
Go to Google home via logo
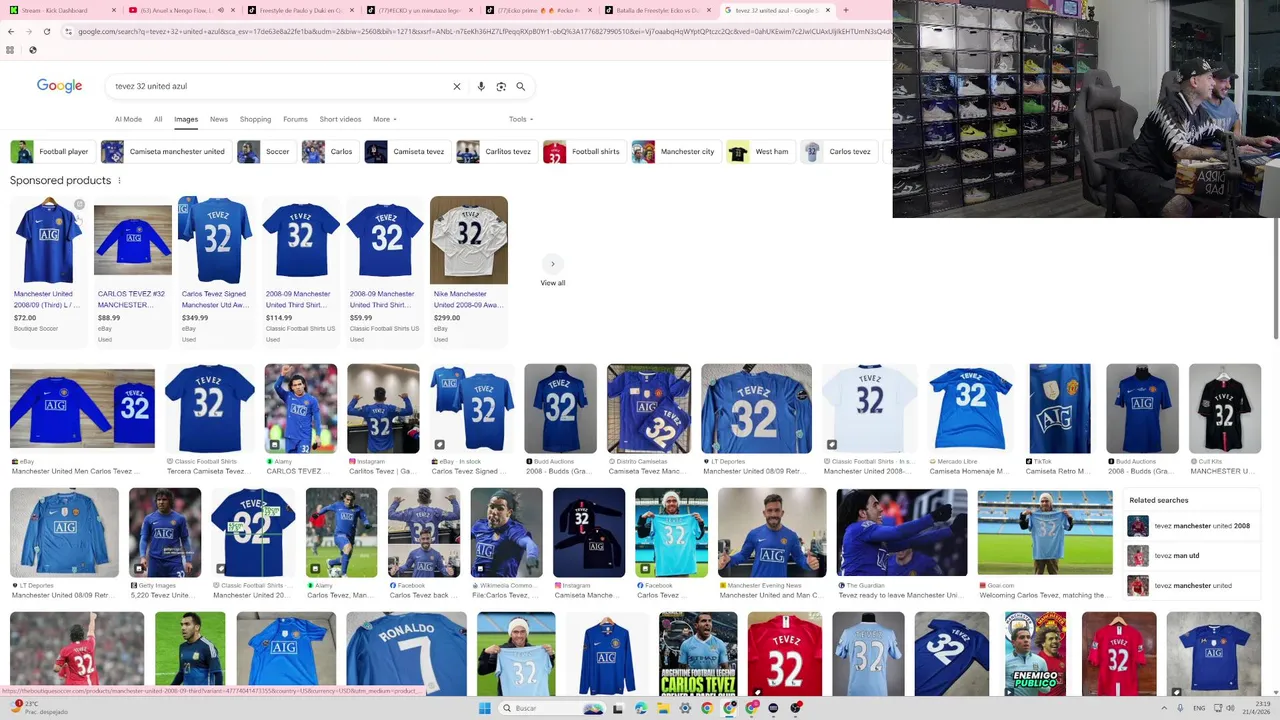point(59,86)
